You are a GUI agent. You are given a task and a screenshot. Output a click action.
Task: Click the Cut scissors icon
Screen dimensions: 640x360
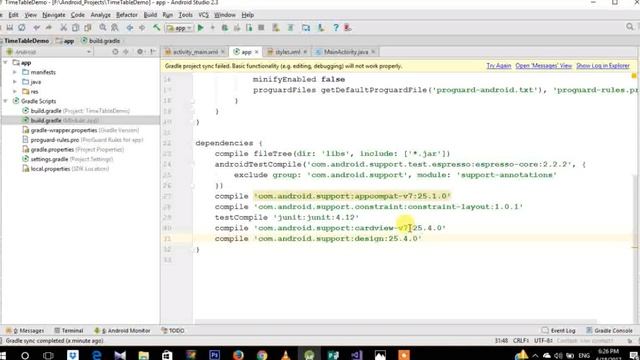[63, 28]
